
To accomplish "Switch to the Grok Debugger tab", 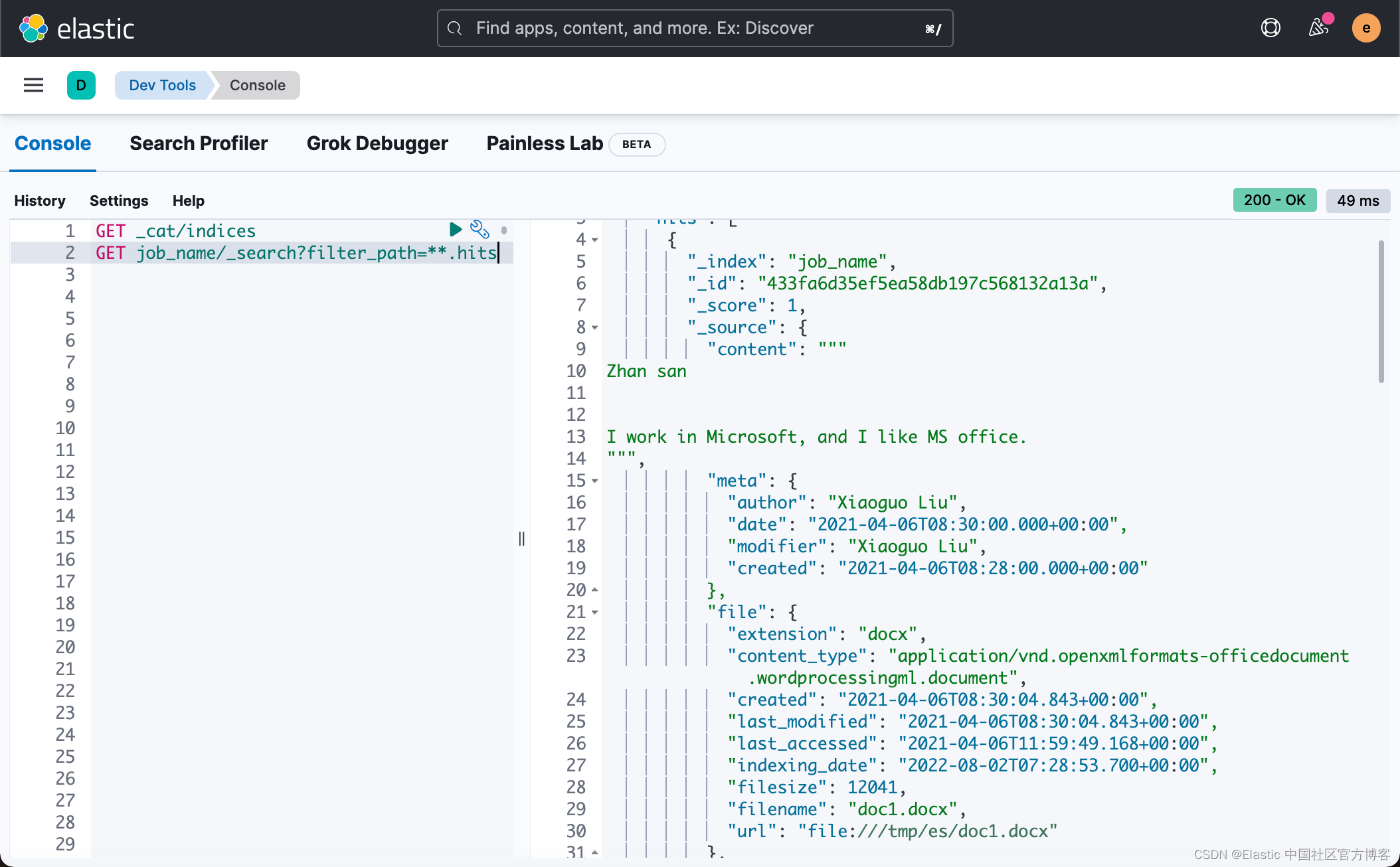I will (377, 143).
